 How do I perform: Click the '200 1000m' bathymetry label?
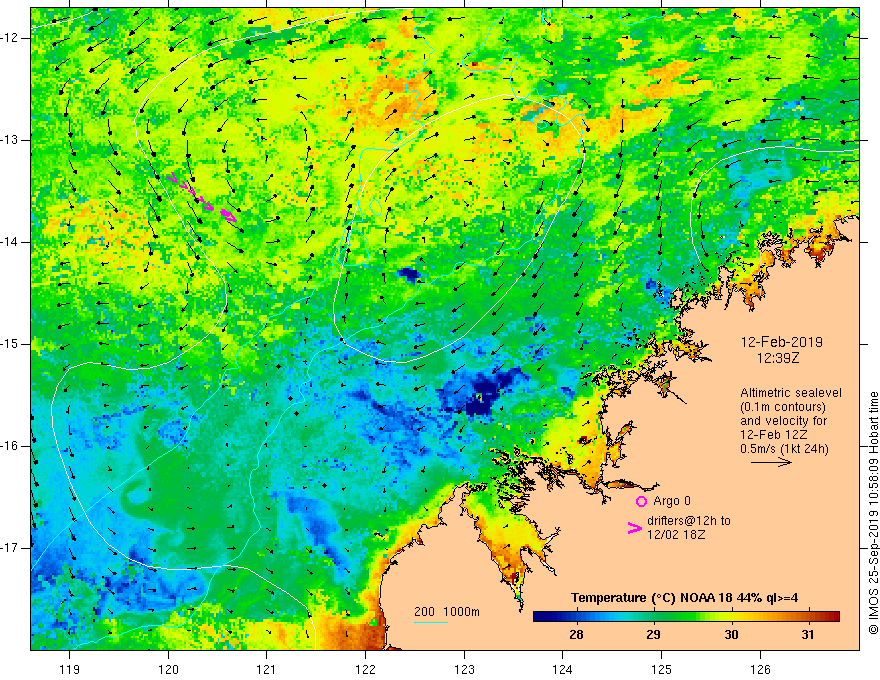pos(447,612)
